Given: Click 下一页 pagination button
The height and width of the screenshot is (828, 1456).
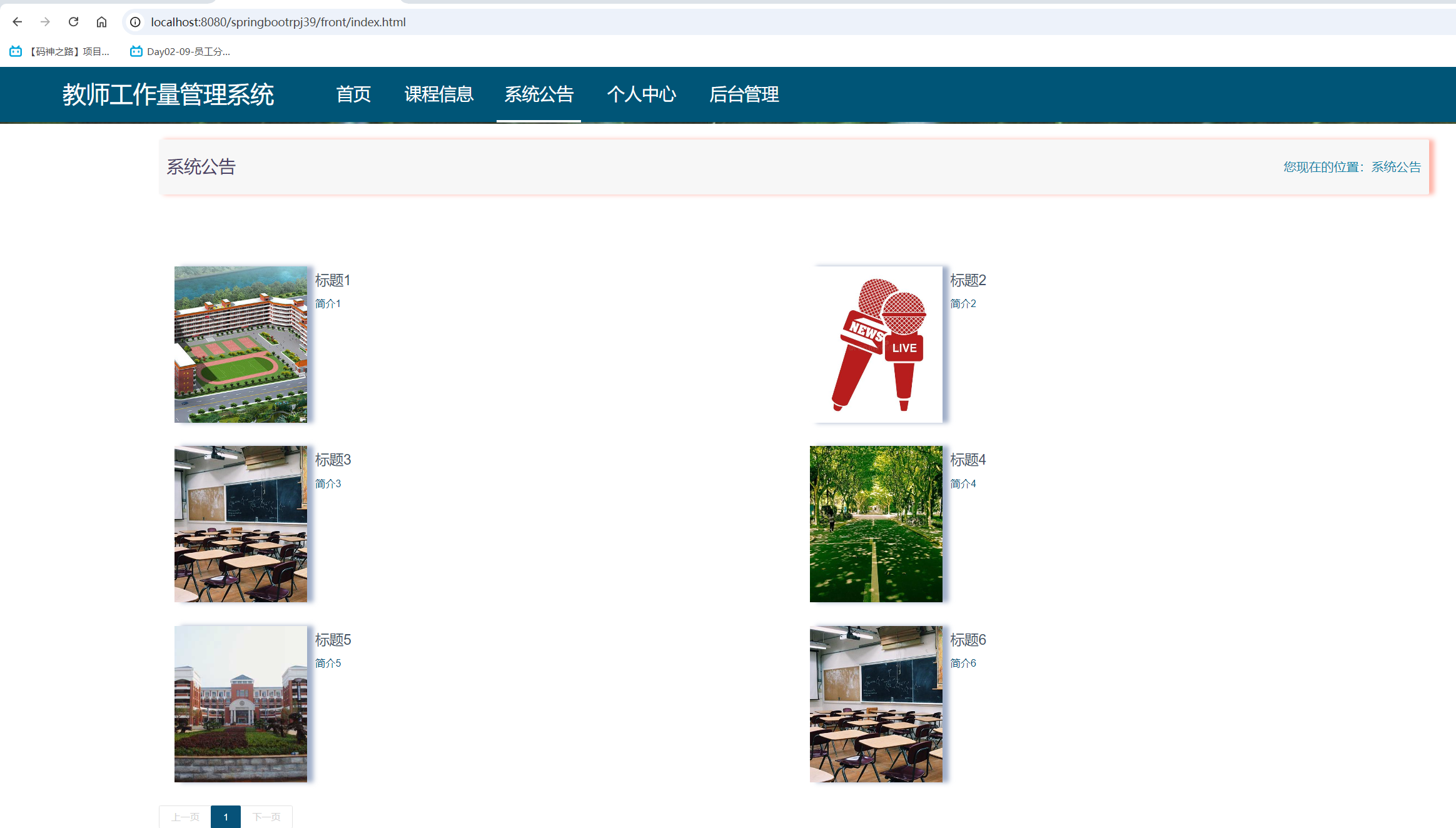Looking at the screenshot, I should [x=267, y=816].
